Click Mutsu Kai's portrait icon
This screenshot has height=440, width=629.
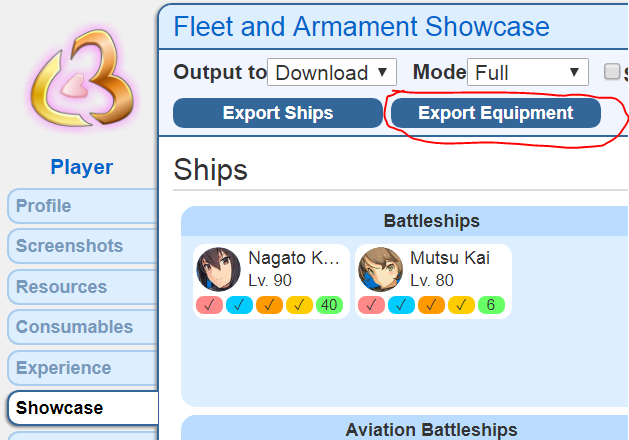[x=380, y=269]
